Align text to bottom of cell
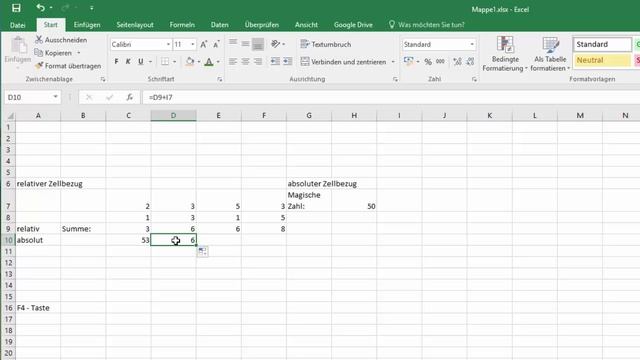This screenshot has height=360, width=640. (x=258, y=44)
